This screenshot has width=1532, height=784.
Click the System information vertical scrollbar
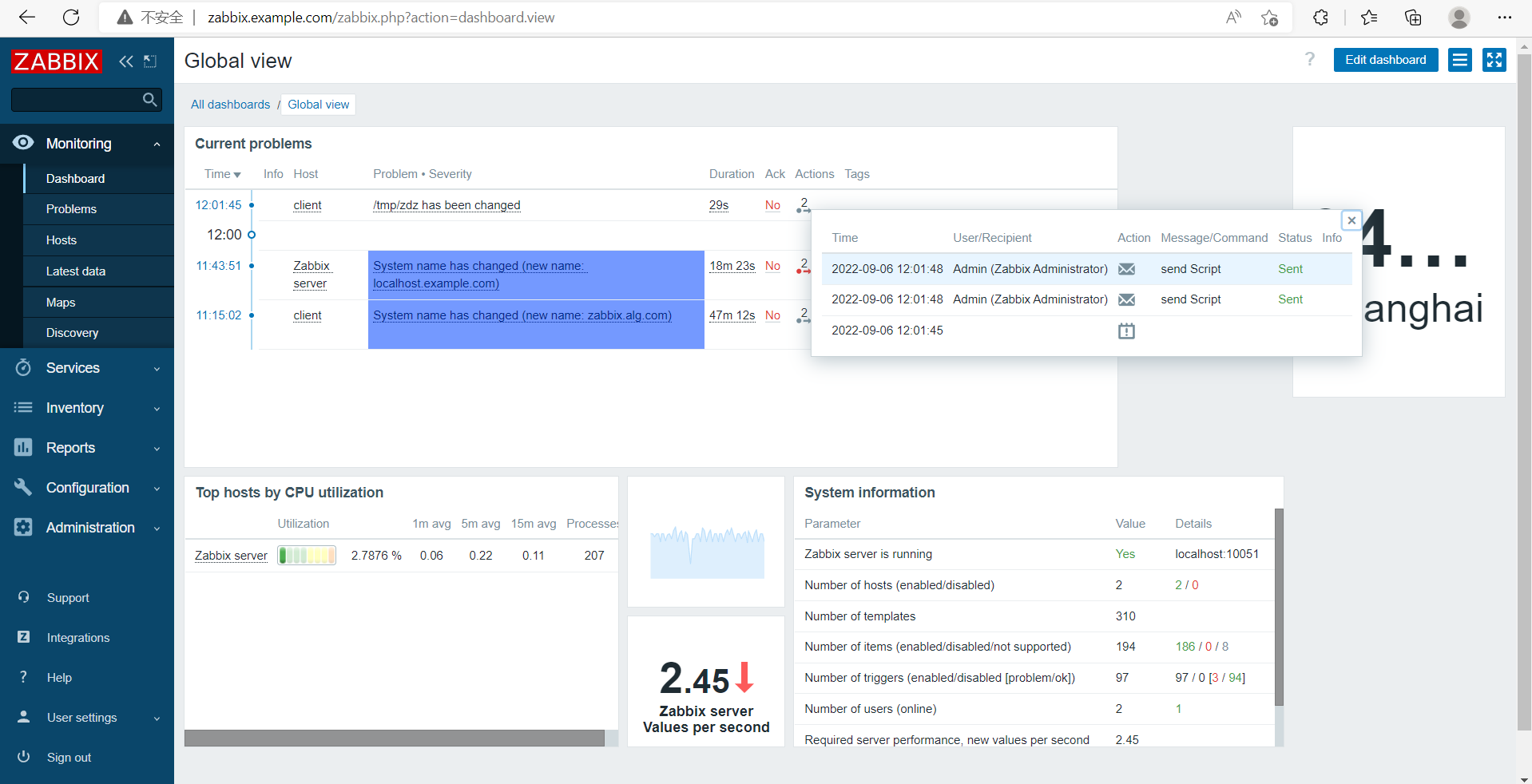click(x=1279, y=607)
